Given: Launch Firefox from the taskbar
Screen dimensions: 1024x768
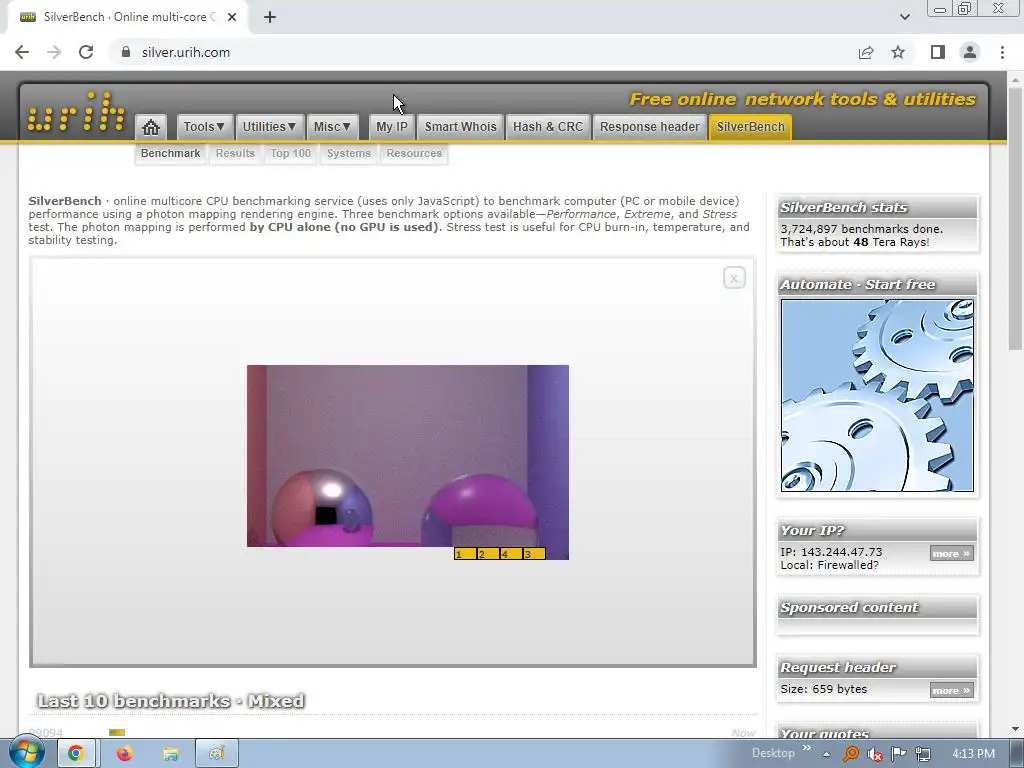Looking at the screenshot, I should tap(124, 754).
